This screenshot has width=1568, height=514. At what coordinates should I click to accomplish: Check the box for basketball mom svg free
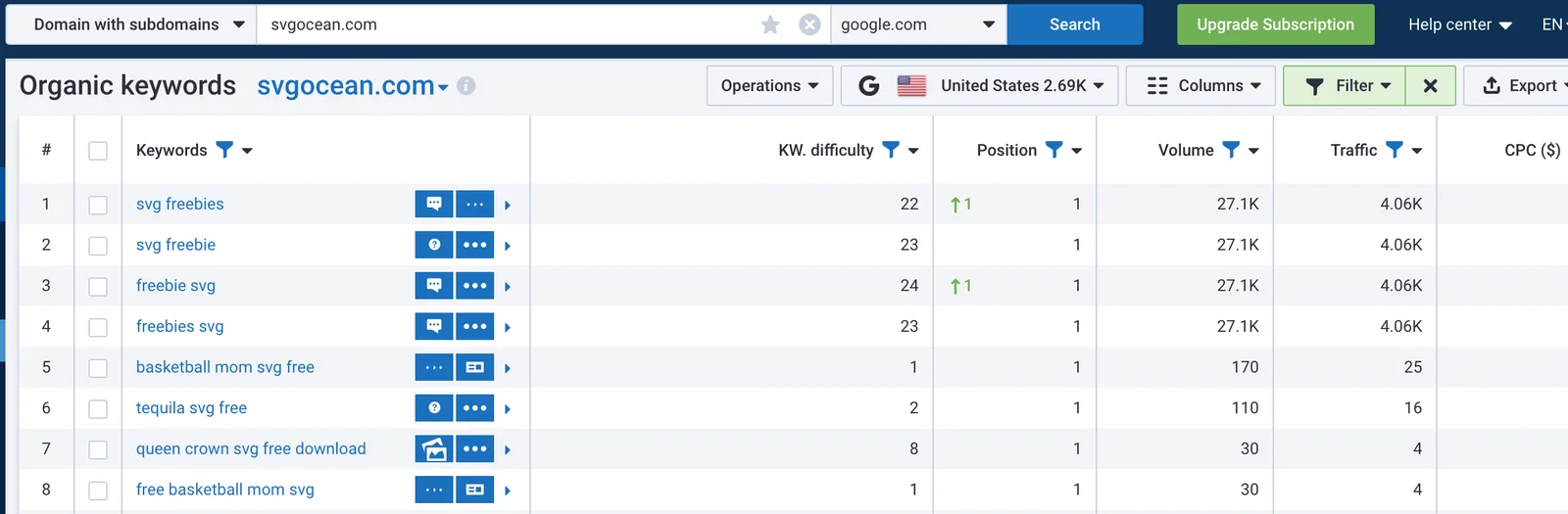click(x=98, y=368)
